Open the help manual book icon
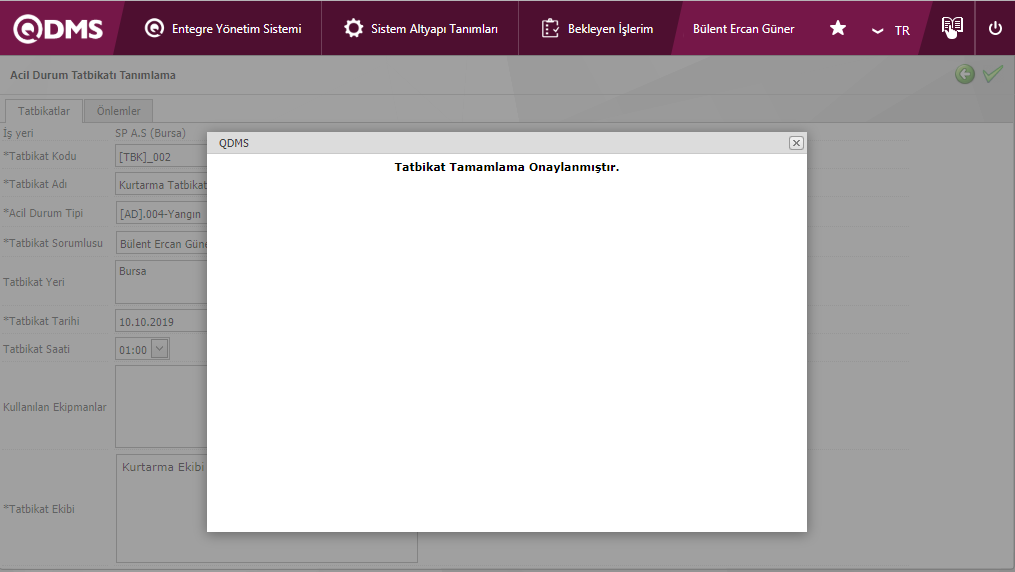 click(x=952, y=28)
